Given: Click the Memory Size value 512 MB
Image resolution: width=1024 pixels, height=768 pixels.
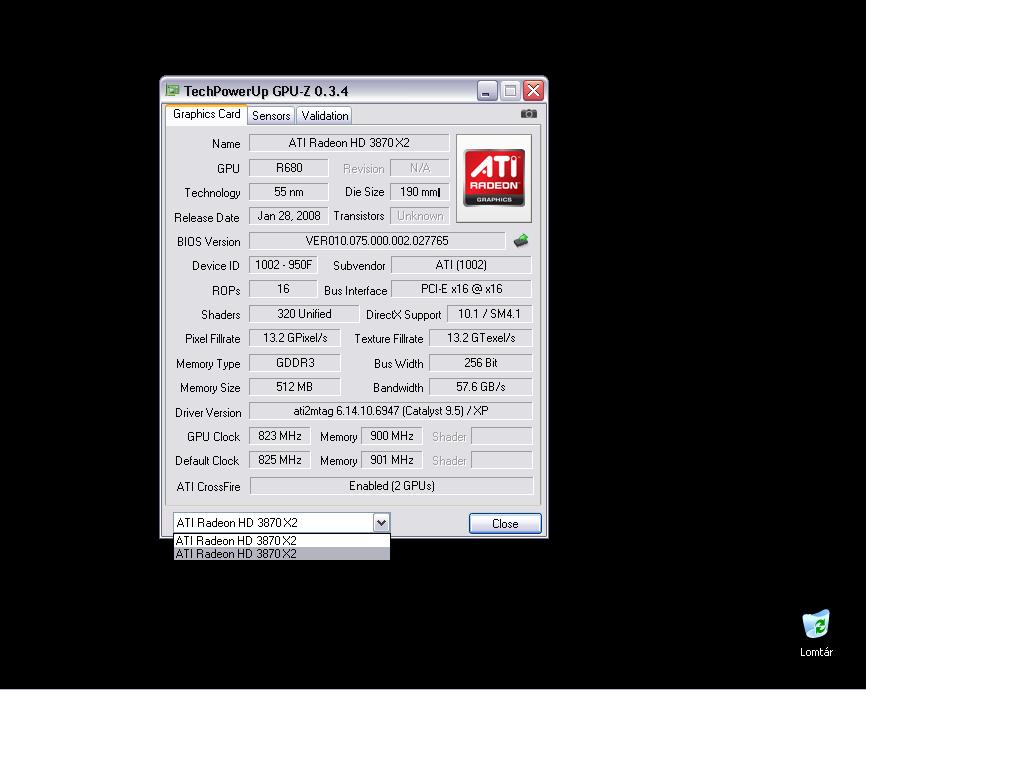Looking at the screenshot, I should pos(295,387).
